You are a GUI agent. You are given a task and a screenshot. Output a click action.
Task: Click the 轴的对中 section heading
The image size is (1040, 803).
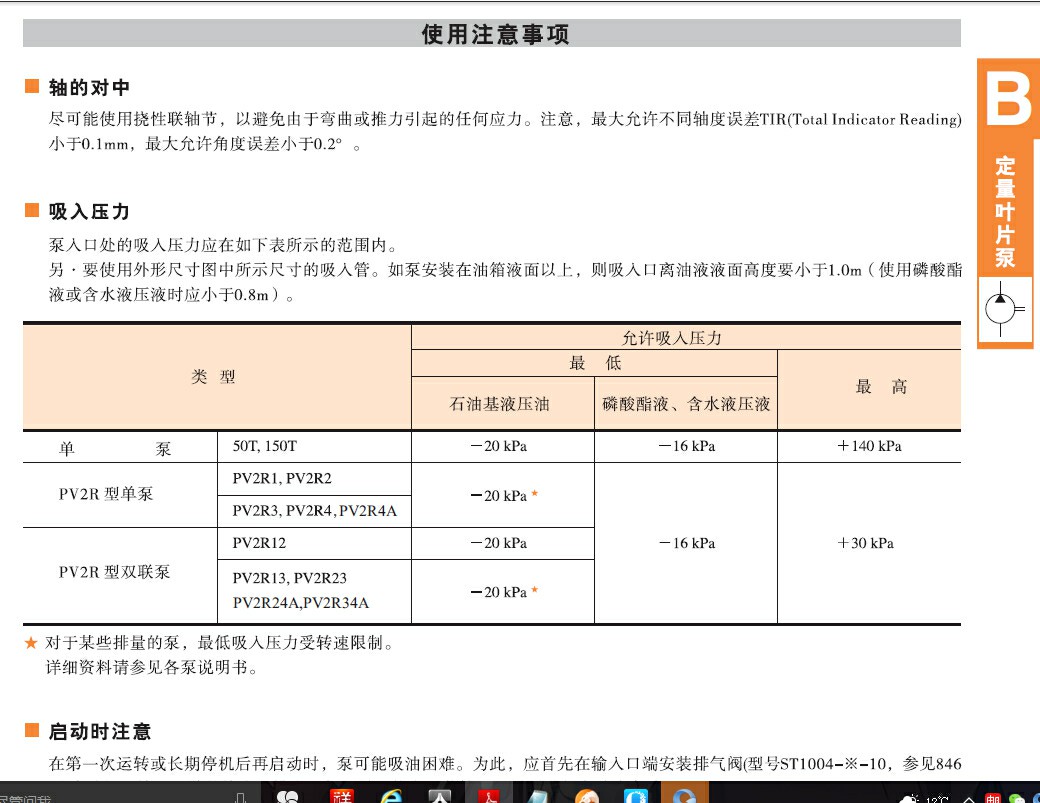tap(89, 88)
